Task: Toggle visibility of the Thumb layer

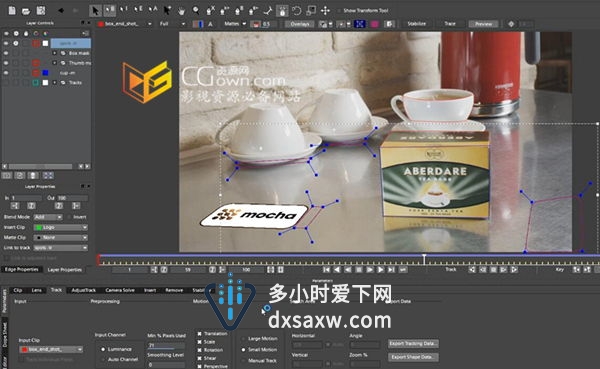Action: pos(6,63)
